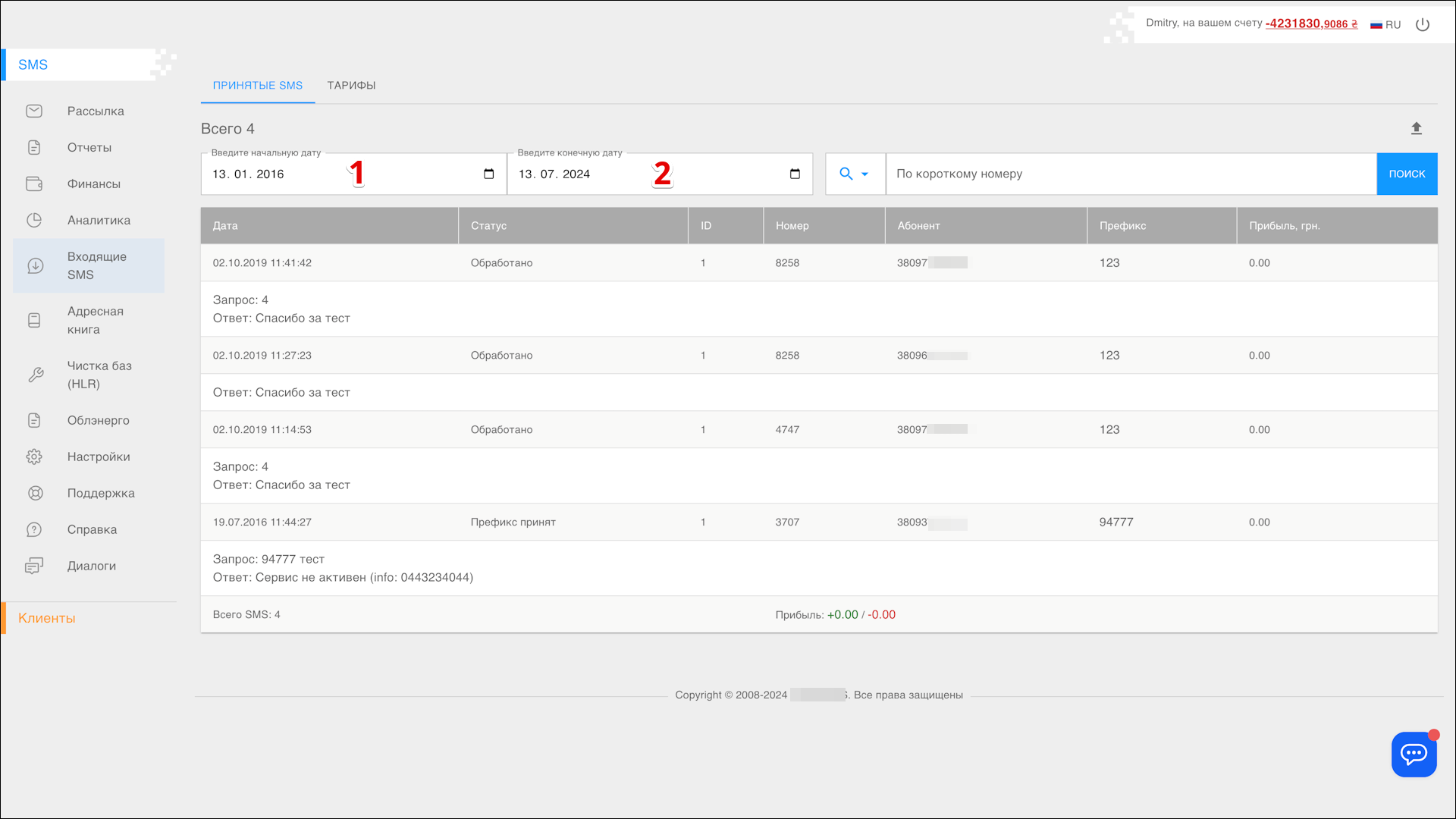Select the ПРИНЯТЫЕ SMS tab

pos(257,85)
